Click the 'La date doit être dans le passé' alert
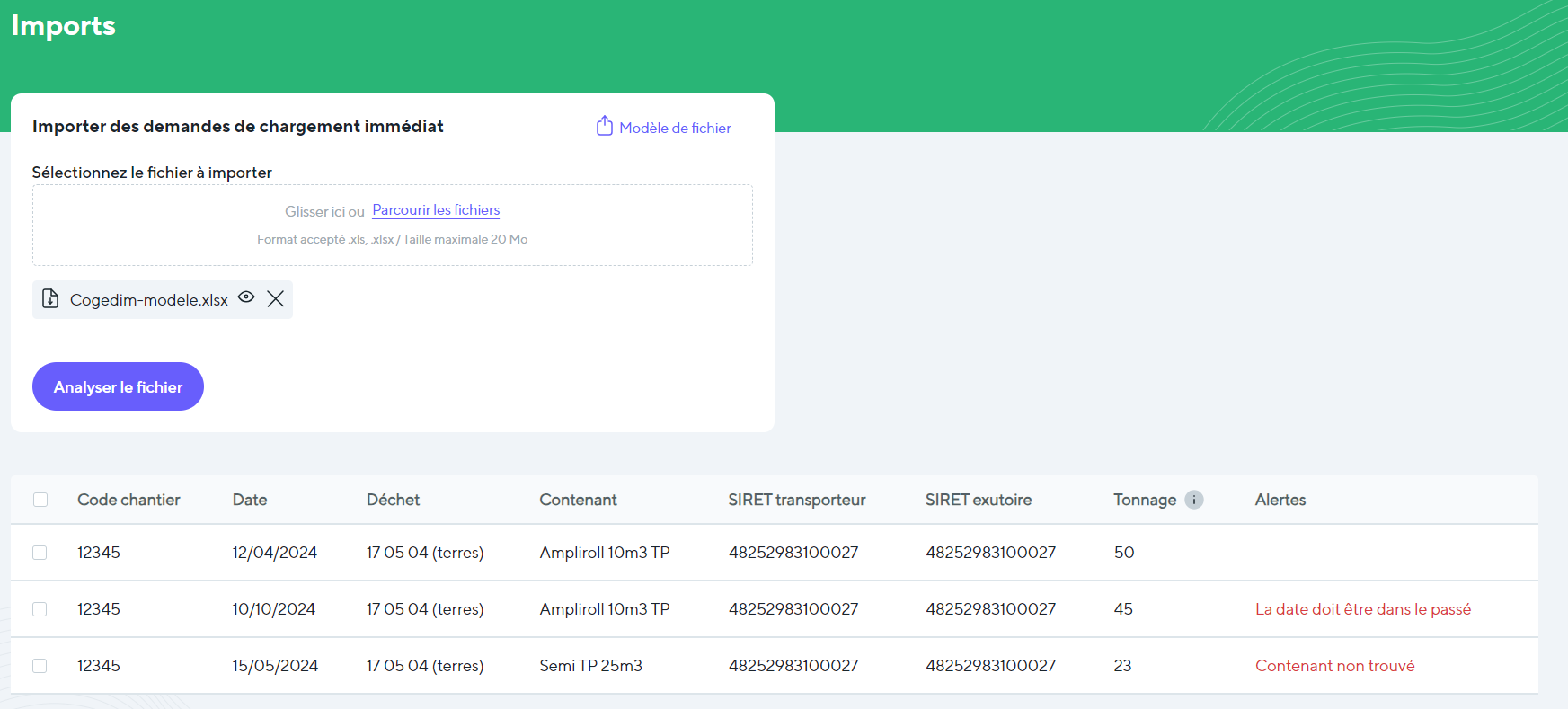Screen dimensions: 1568x709 click(x=1362, y=609)
